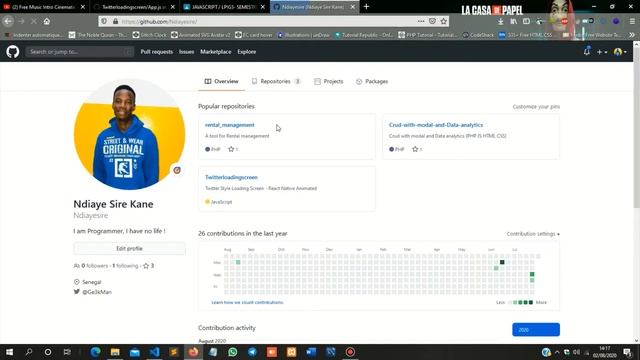Open the followers link
The image size is (640, 360).
pyautogui.click(x=91, y=266)
